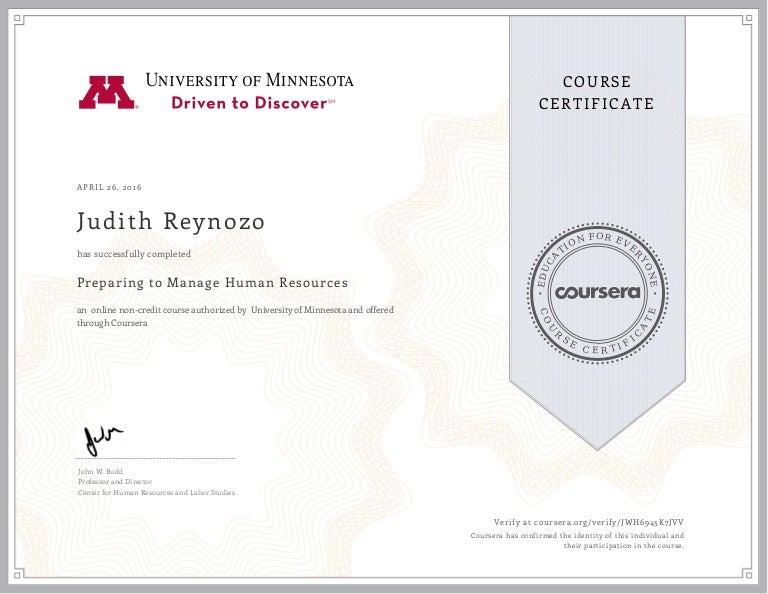This screenshot has height=594, width=768.
Task: Click the coursera wordmark inside the seal
Action: [x=596, y=294]
